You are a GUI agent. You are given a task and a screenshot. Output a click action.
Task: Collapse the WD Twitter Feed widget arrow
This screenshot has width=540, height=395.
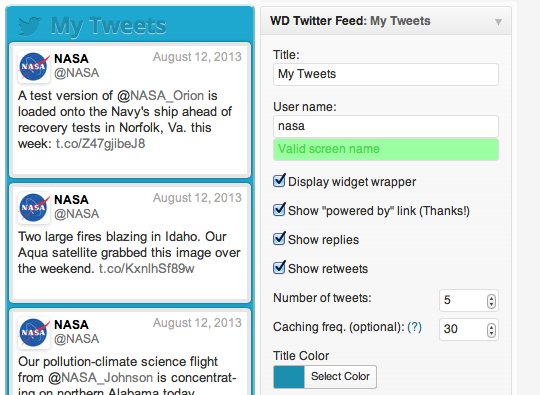coord(498,22)
